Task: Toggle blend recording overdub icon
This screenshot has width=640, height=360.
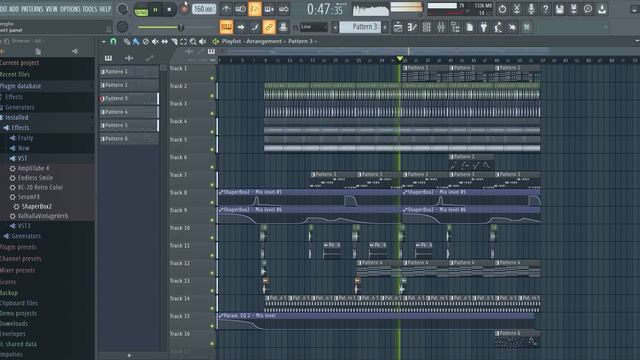Action: pos(269,9)
